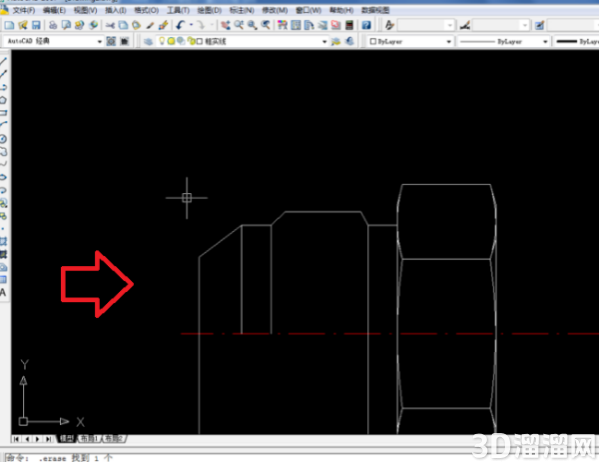Viewport: 600px width, 462px height.
Task: Open the 绘图(D) menu
Action: (209, 10)
